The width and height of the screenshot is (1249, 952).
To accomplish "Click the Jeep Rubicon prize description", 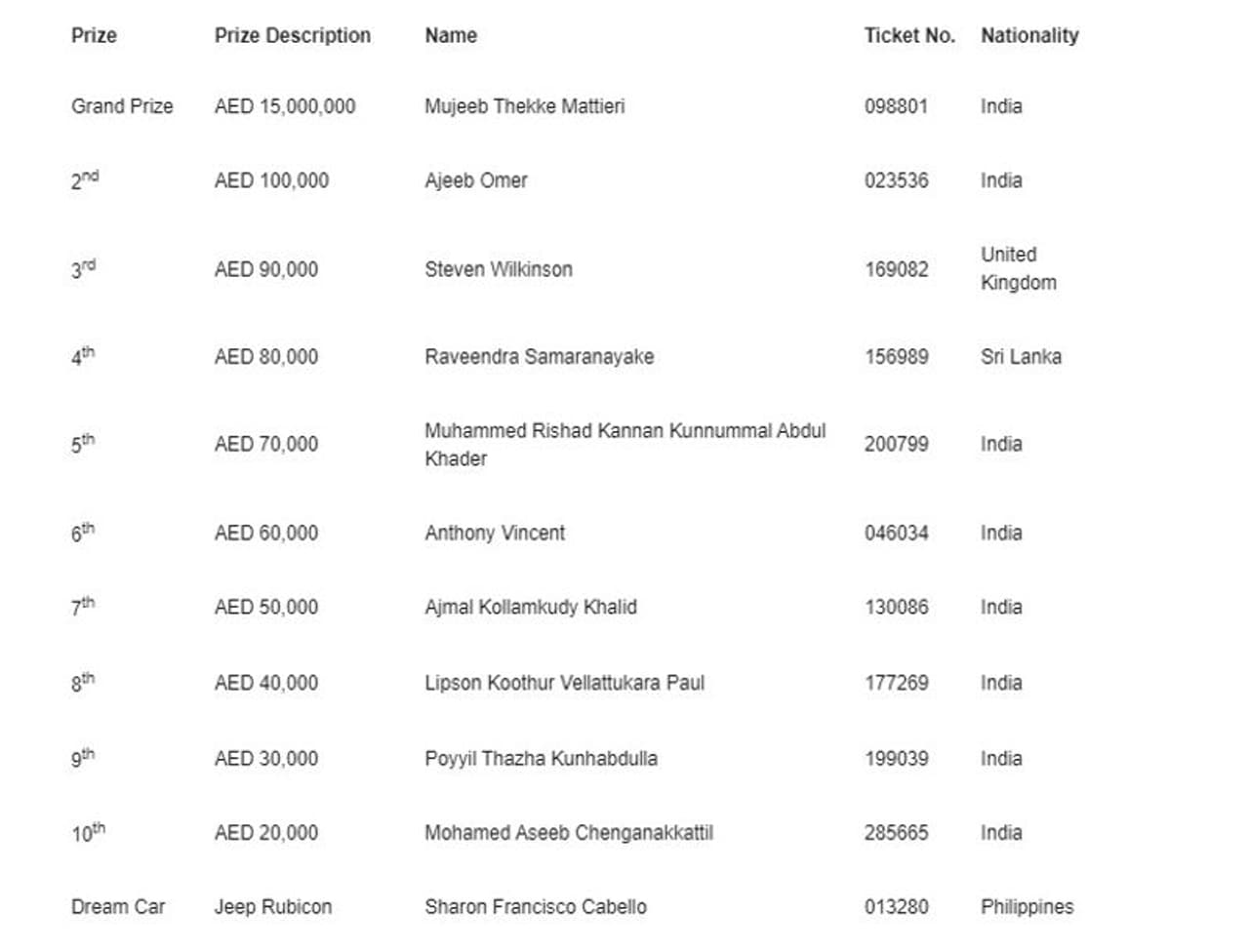I will click(x=272, y=907).
